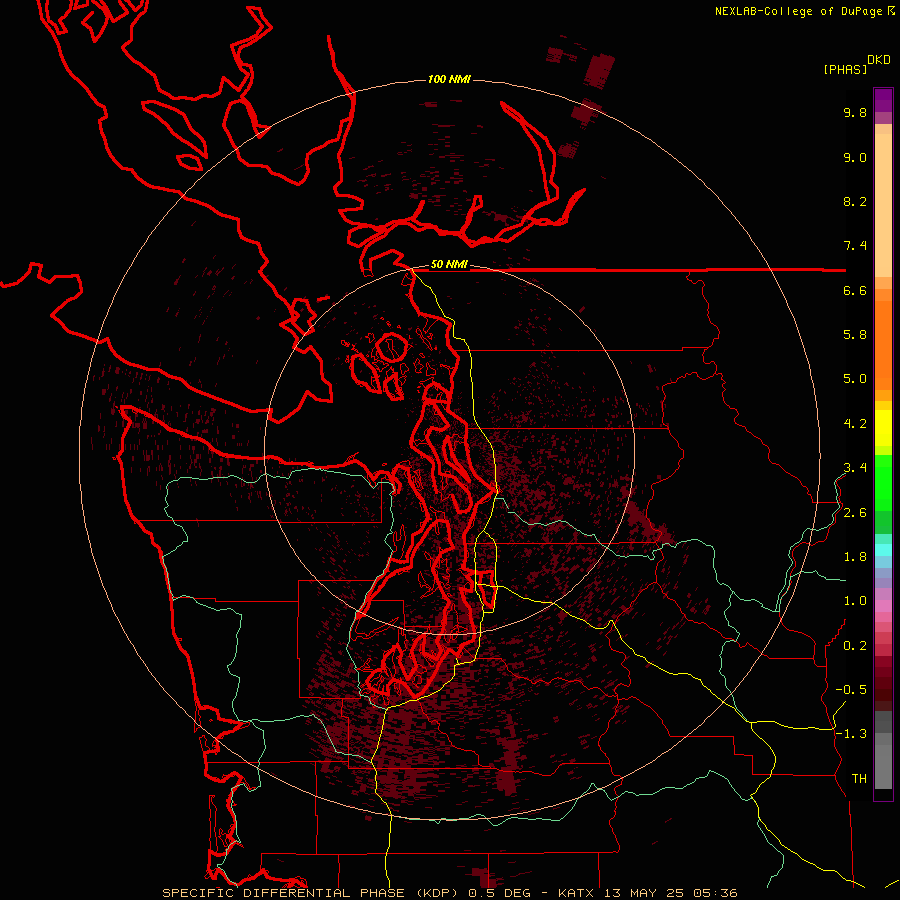Click the 9.8 value on the color scale

(x=855, y=112)
